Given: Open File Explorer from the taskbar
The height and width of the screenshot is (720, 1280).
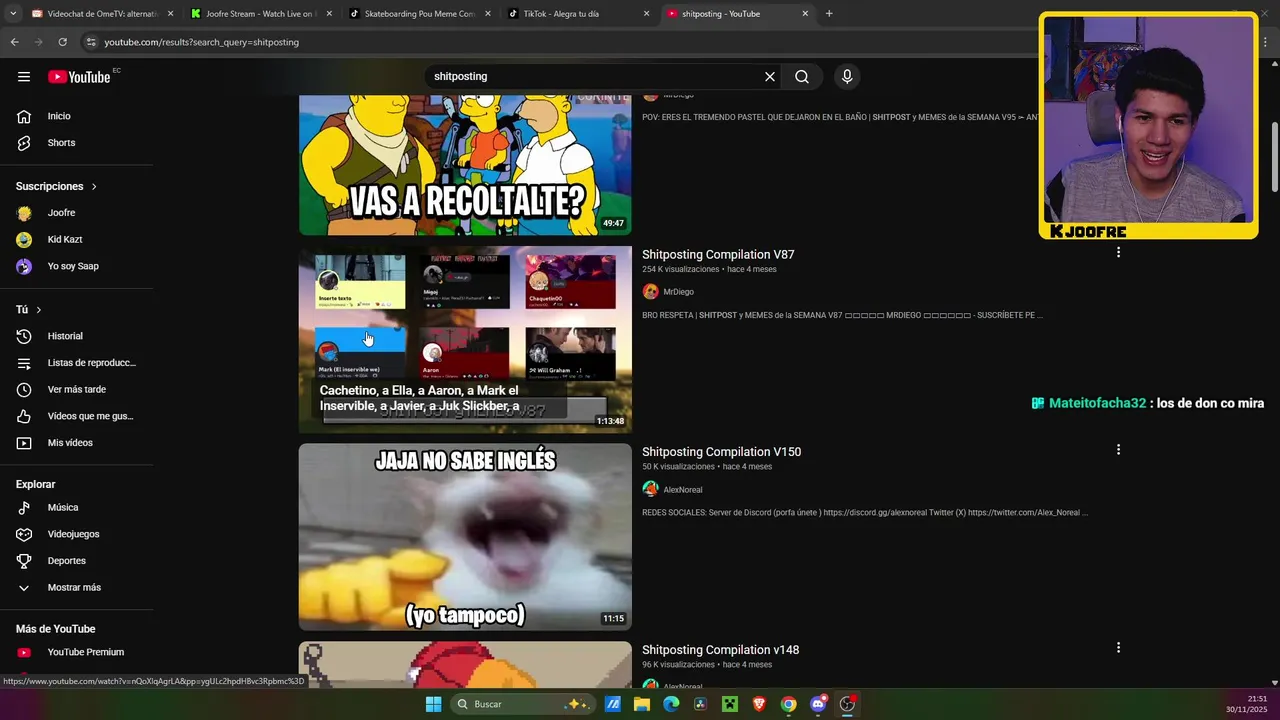Looking at the screenshot, I should 642,704.
